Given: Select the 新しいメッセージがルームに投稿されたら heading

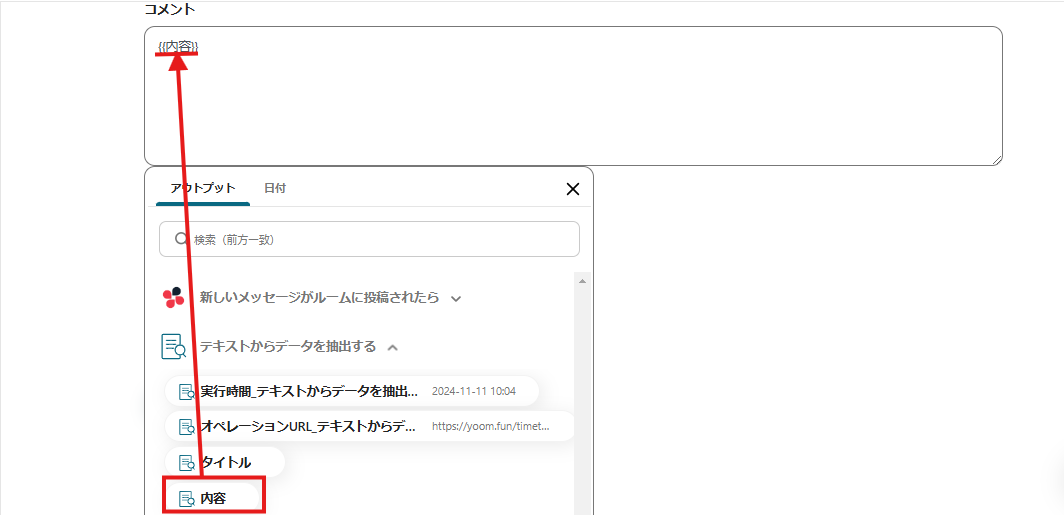Looking at the screenshot, I should pos(319,297).
